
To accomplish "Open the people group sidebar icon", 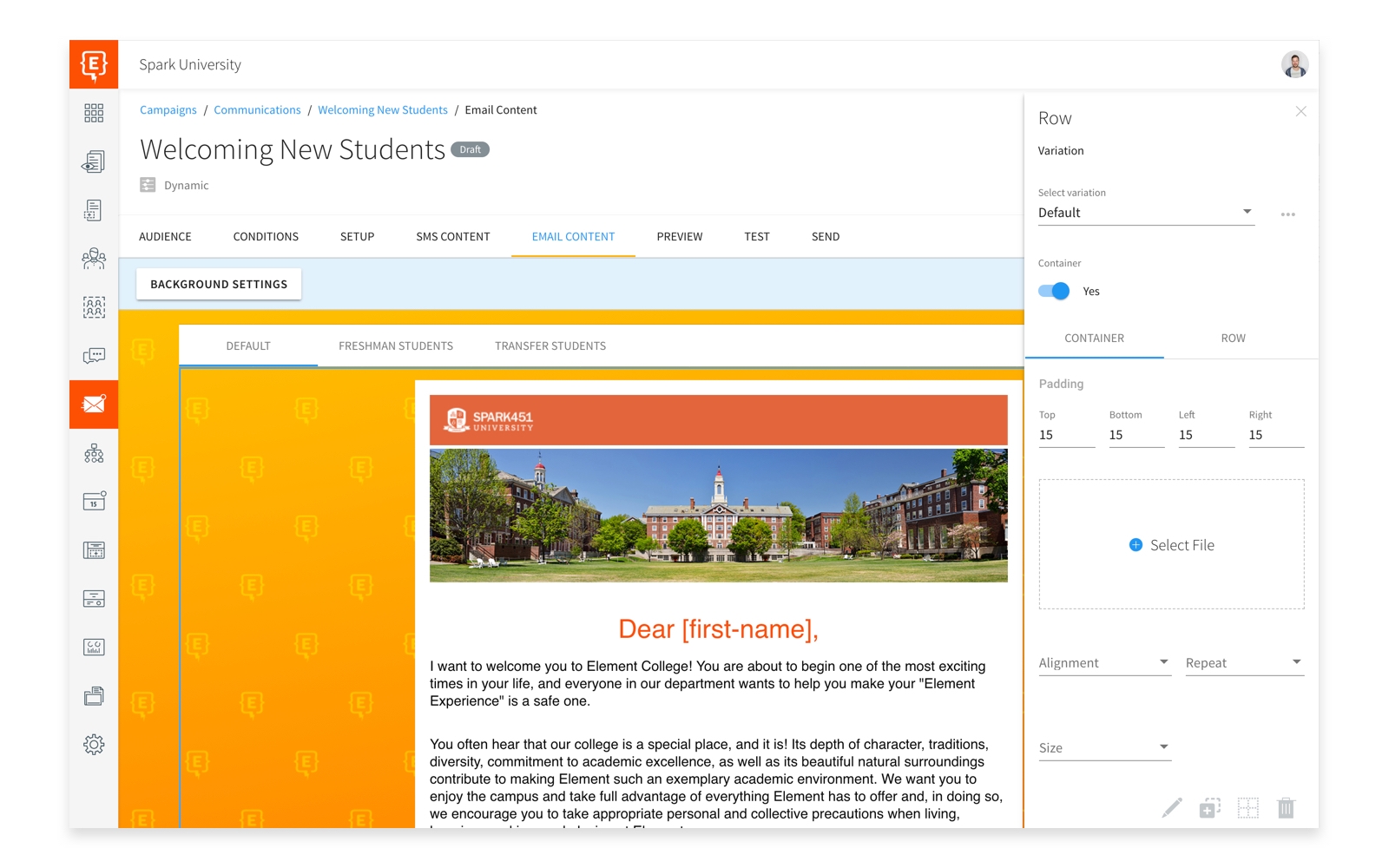I will pyautogui.click(x=94, y=259).
